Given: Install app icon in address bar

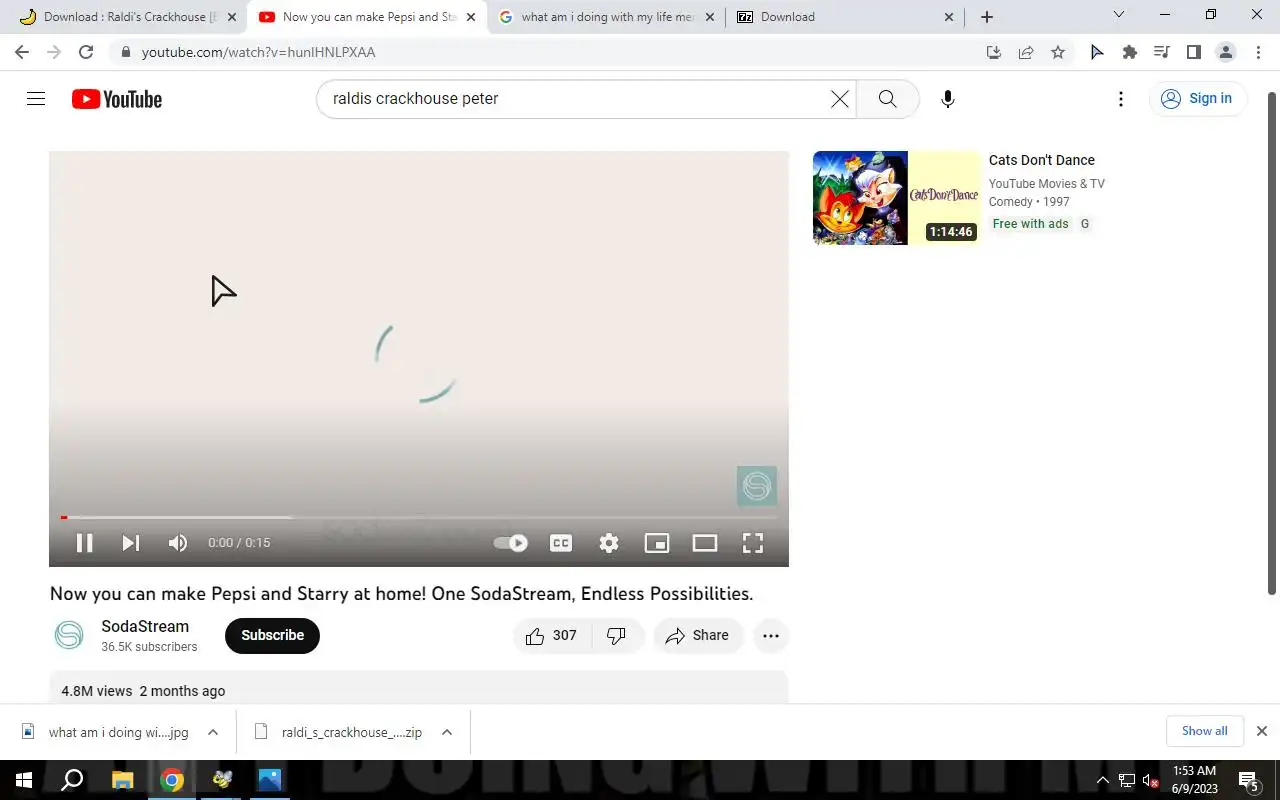Looking at the screenshot, I should [994, 52].
